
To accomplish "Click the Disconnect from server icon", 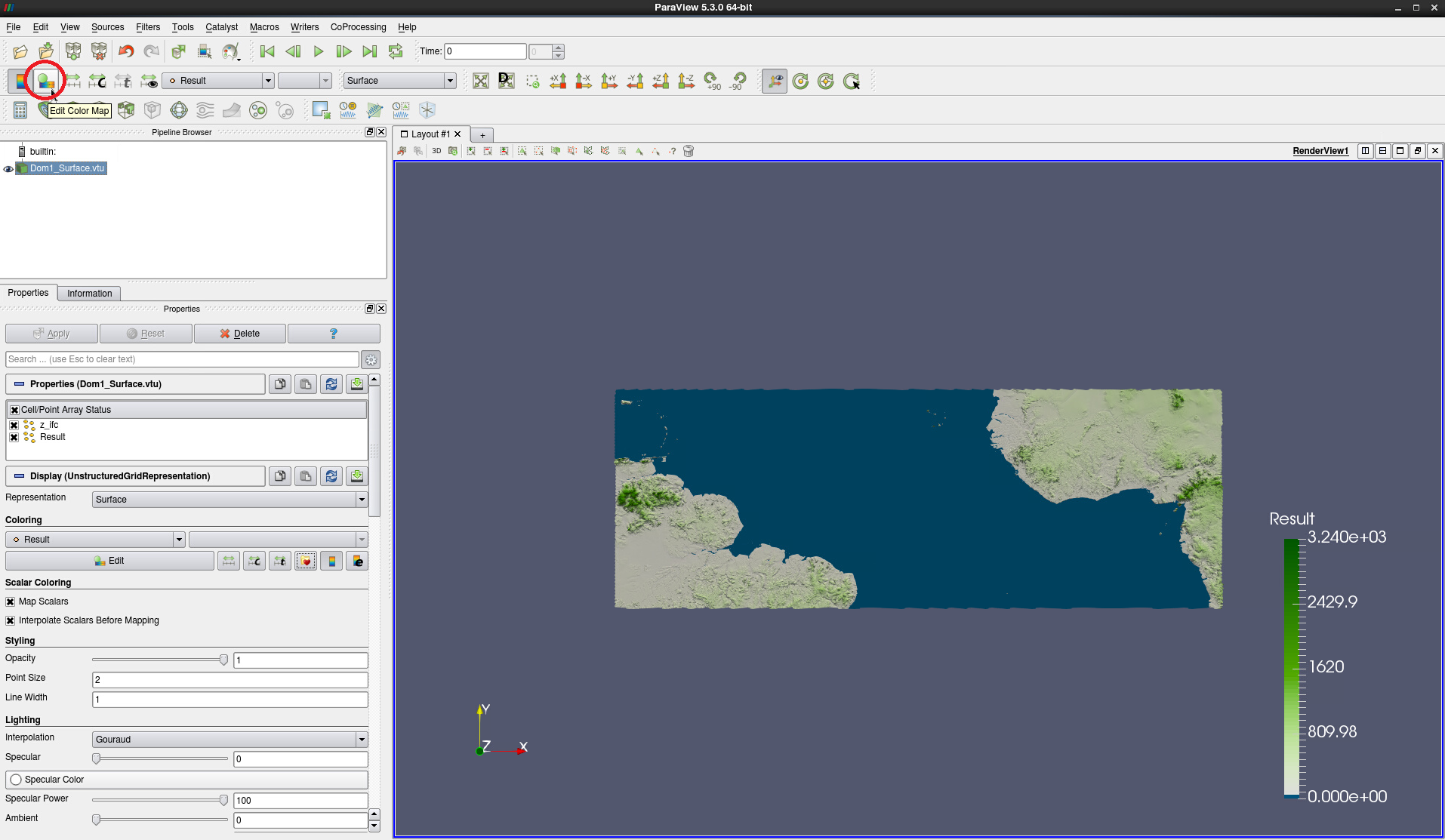I will (99, 51).
